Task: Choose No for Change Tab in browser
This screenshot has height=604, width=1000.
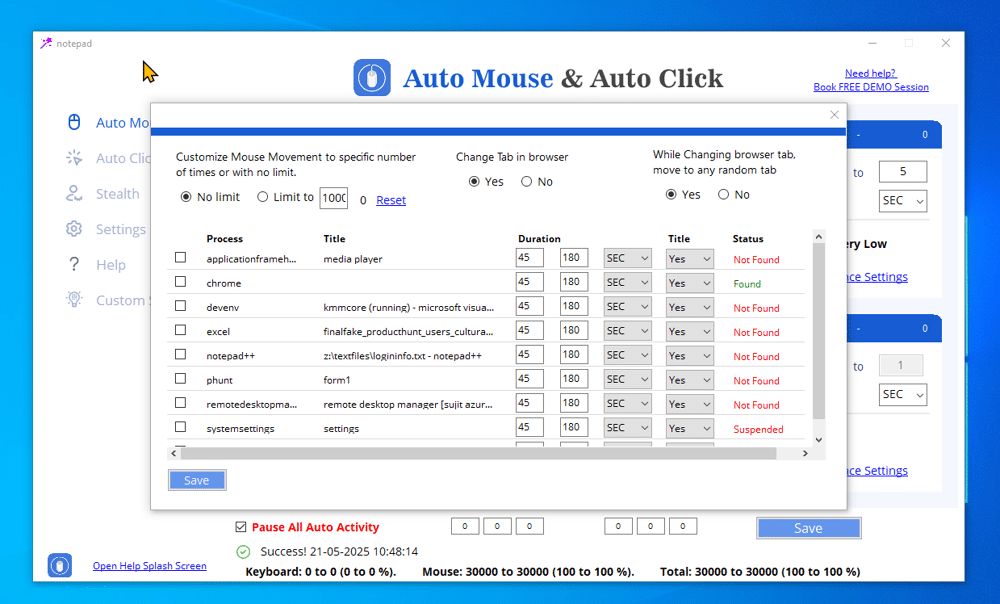Action: 526,182
